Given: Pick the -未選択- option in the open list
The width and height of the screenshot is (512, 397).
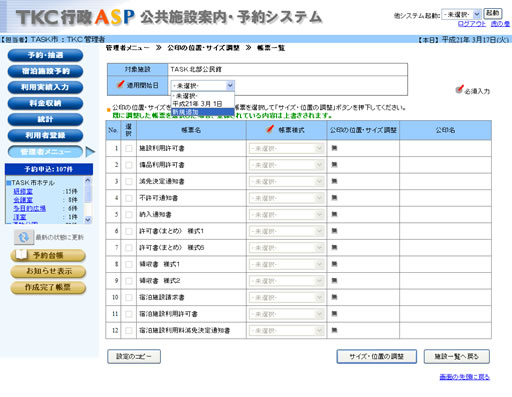Looking at the screenshot, I should [203, 96].
